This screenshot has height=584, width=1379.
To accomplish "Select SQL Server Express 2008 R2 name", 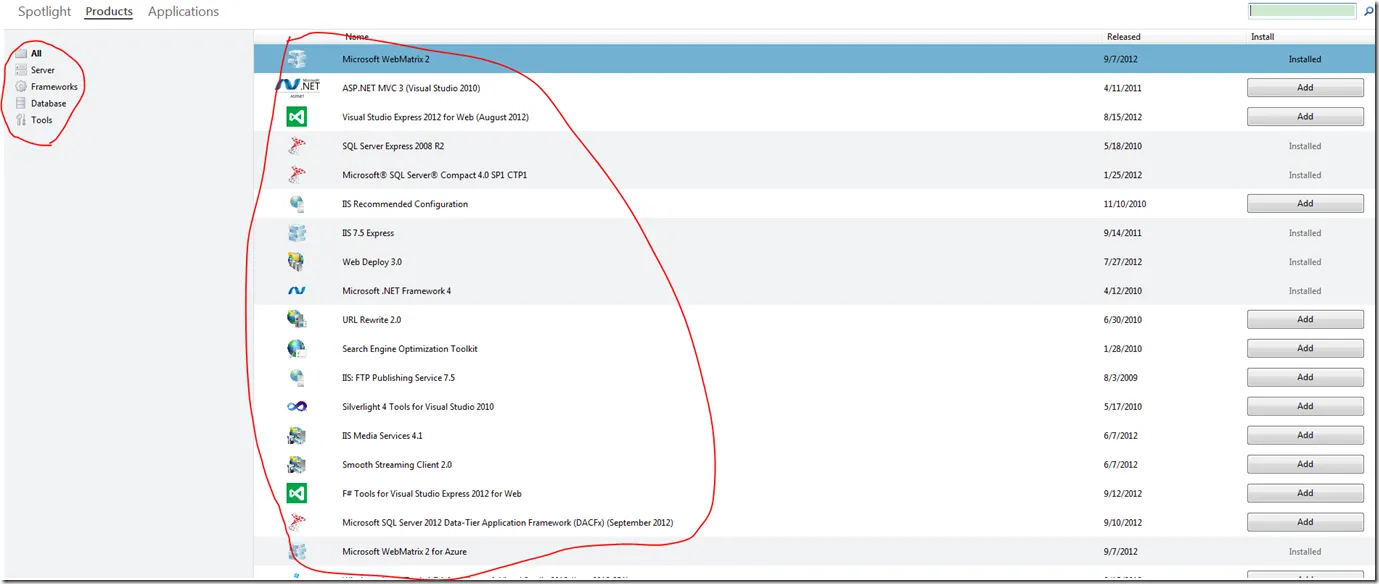I will coord(393,146).
